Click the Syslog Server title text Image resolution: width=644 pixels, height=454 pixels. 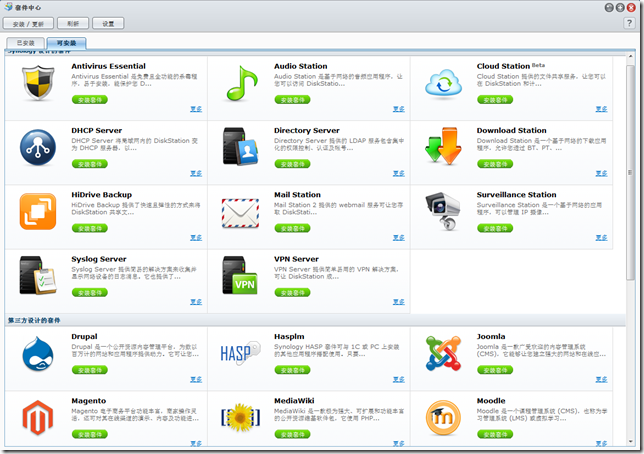(x=99, y=259)
